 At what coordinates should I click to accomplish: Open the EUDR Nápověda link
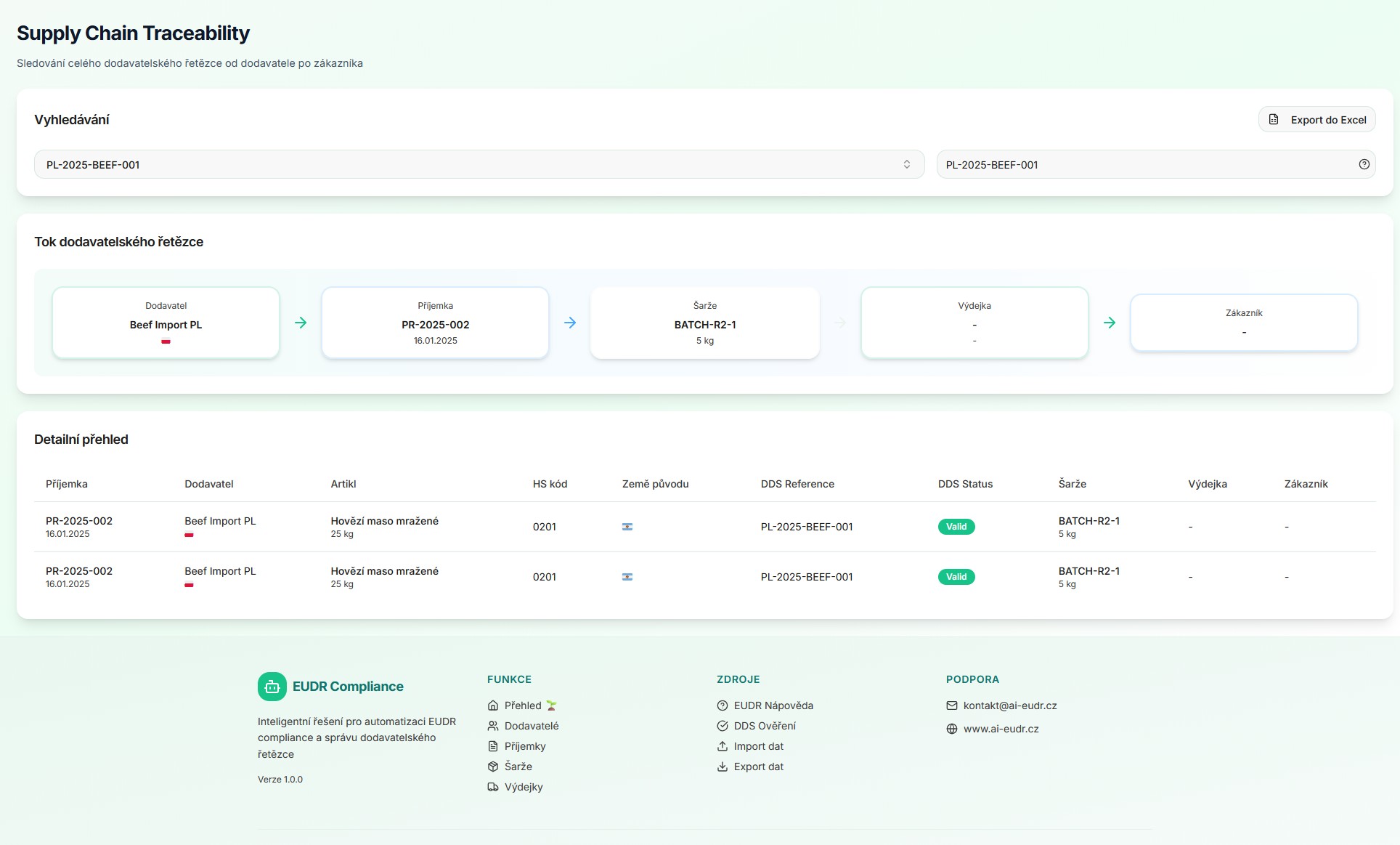[773, 705]
